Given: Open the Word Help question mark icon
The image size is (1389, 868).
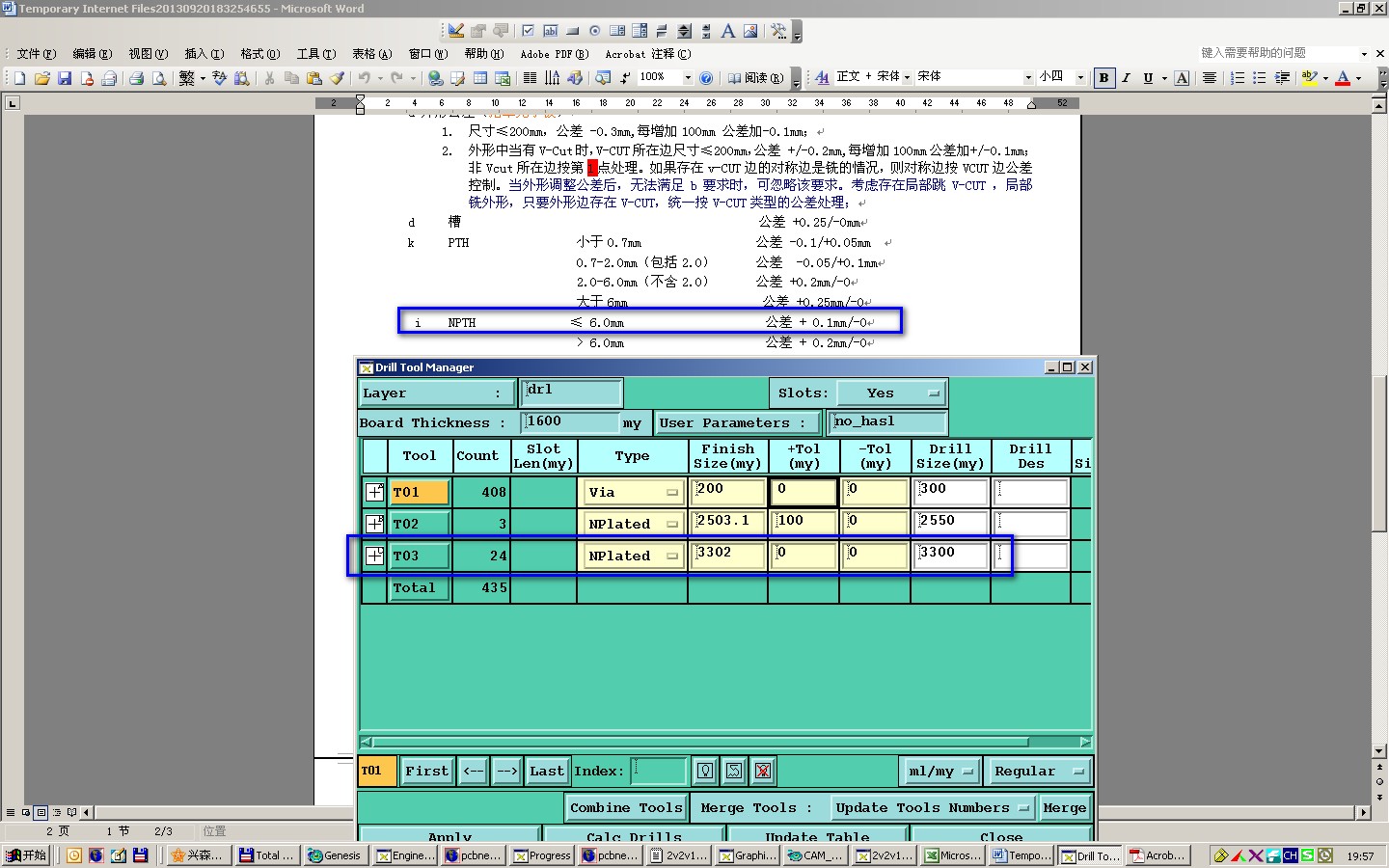Looking at the screenshot, I should (x=706, y=78).
